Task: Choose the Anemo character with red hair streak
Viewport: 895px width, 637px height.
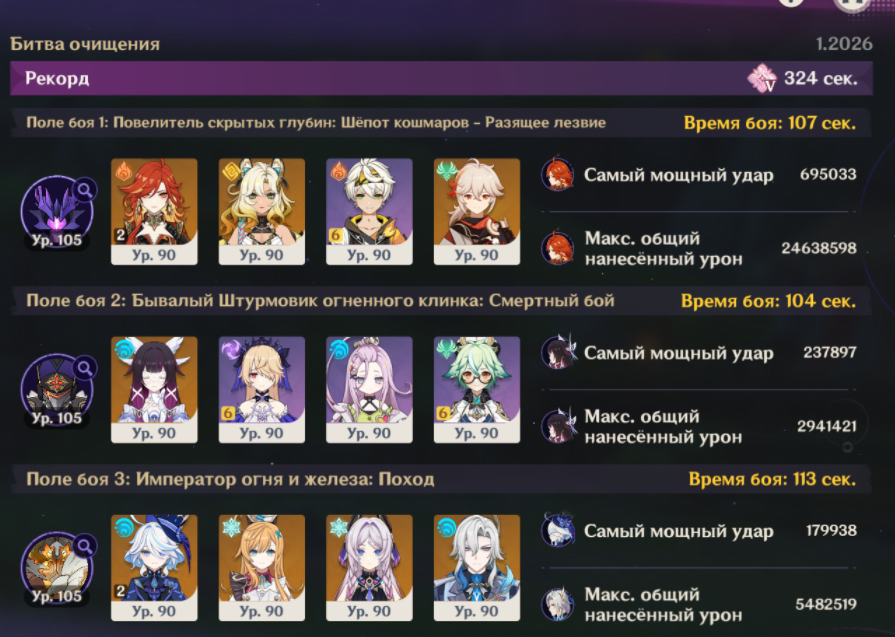Action: click(477, 212)
